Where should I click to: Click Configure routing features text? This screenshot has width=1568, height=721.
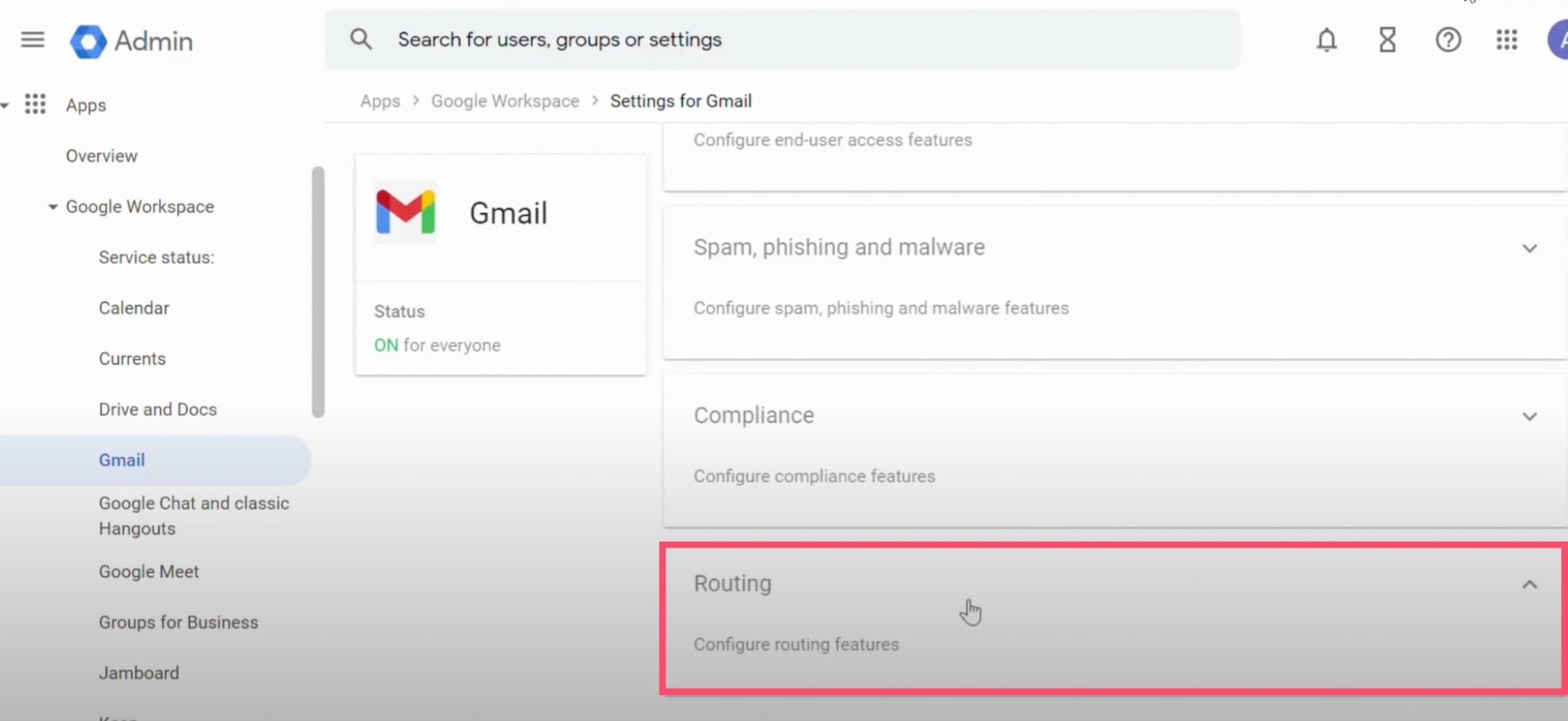pyautogui.click(x=796, y=644)
